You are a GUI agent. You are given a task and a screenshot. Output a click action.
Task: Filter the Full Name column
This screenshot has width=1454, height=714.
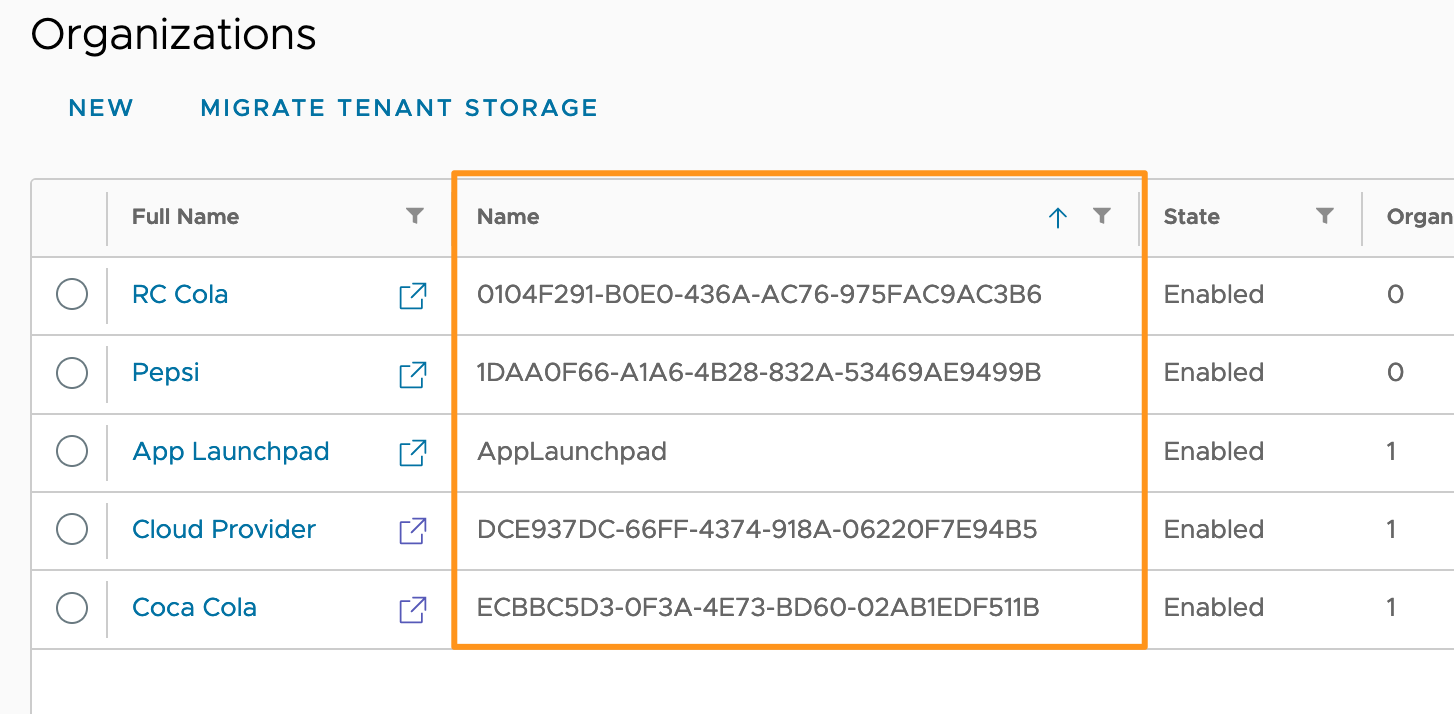click(x=415, y=216)
